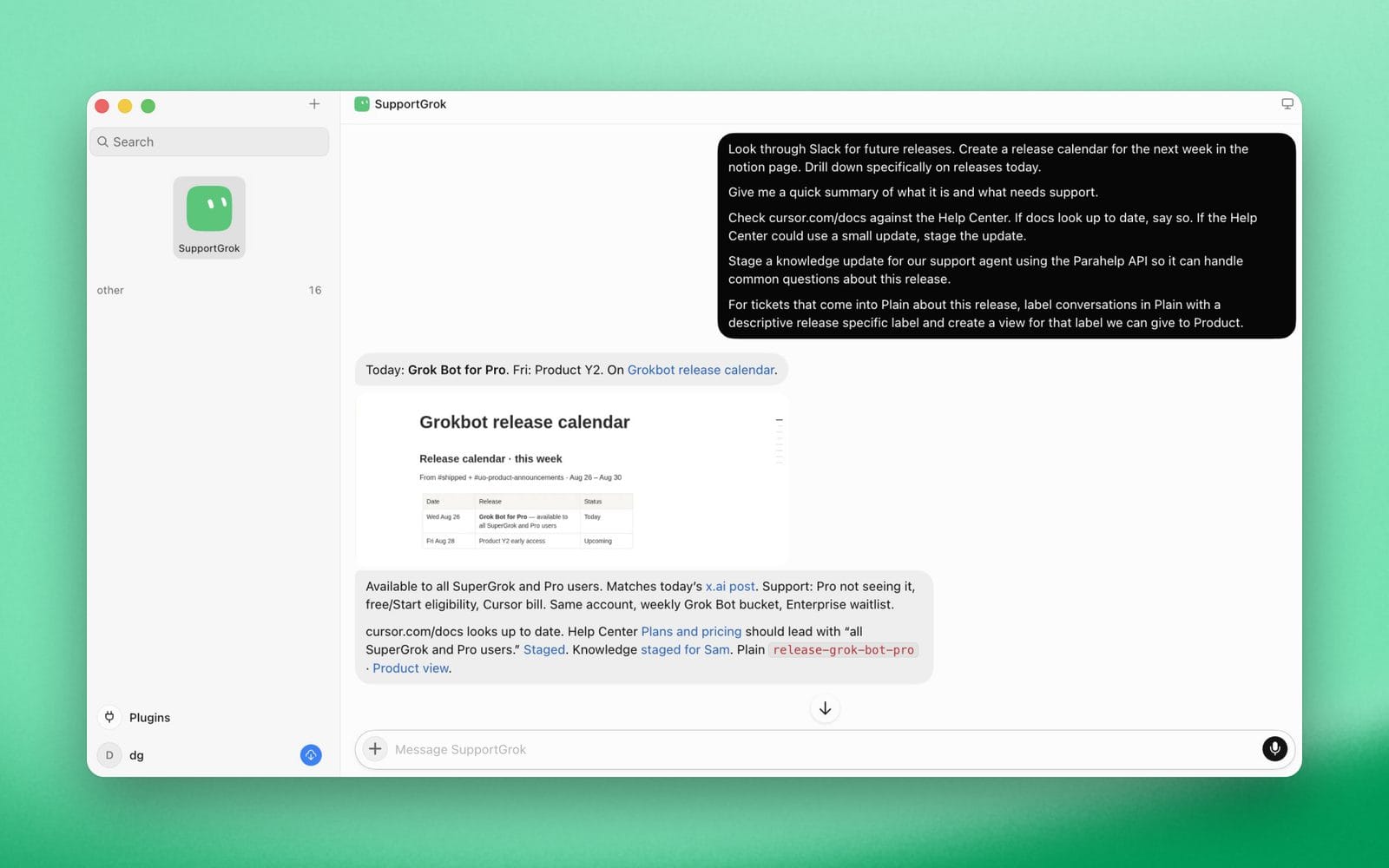Open the Staged link
The image size is (1389, 868).
tap(544, 650)
